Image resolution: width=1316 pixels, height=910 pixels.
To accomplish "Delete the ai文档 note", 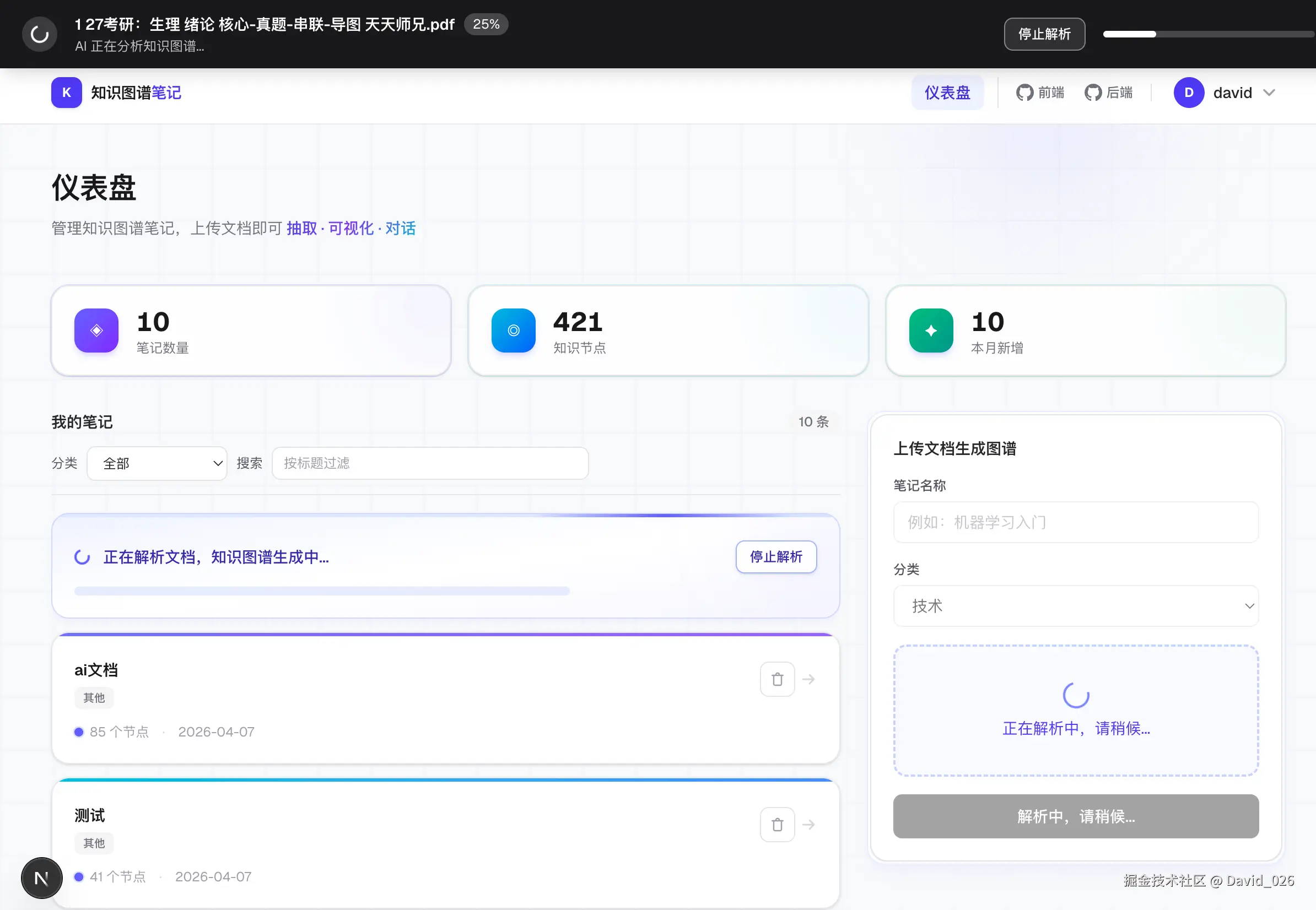I will (776, 679).
